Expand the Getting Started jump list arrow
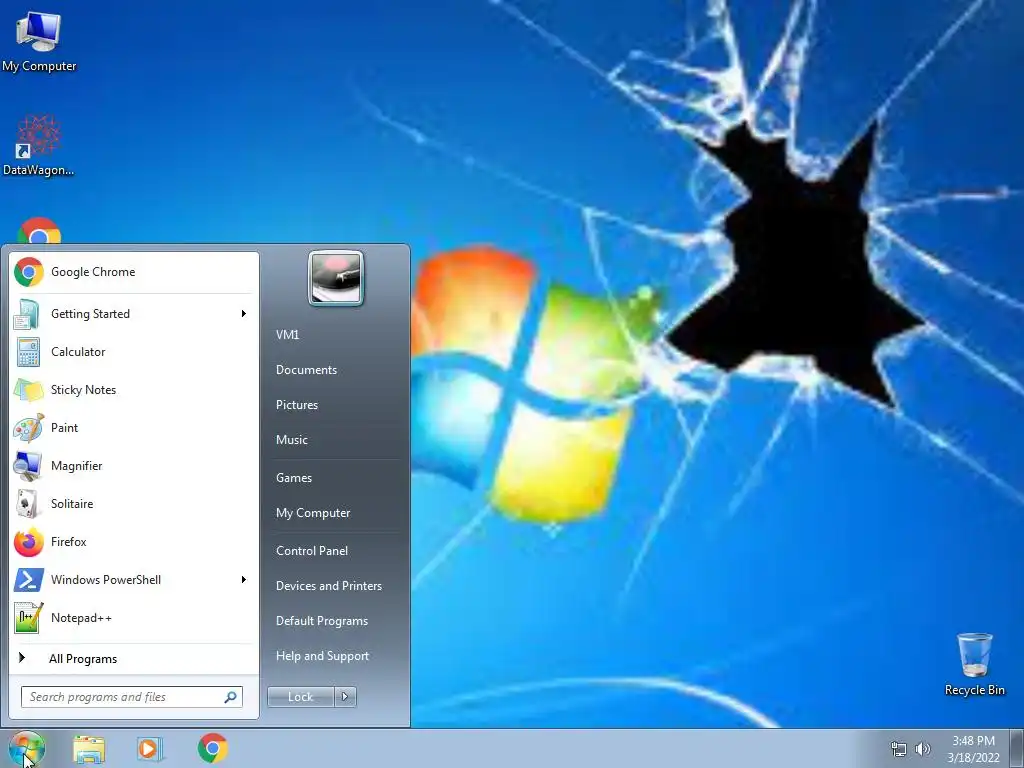The image size is (1024, 768). coord(244,314)
